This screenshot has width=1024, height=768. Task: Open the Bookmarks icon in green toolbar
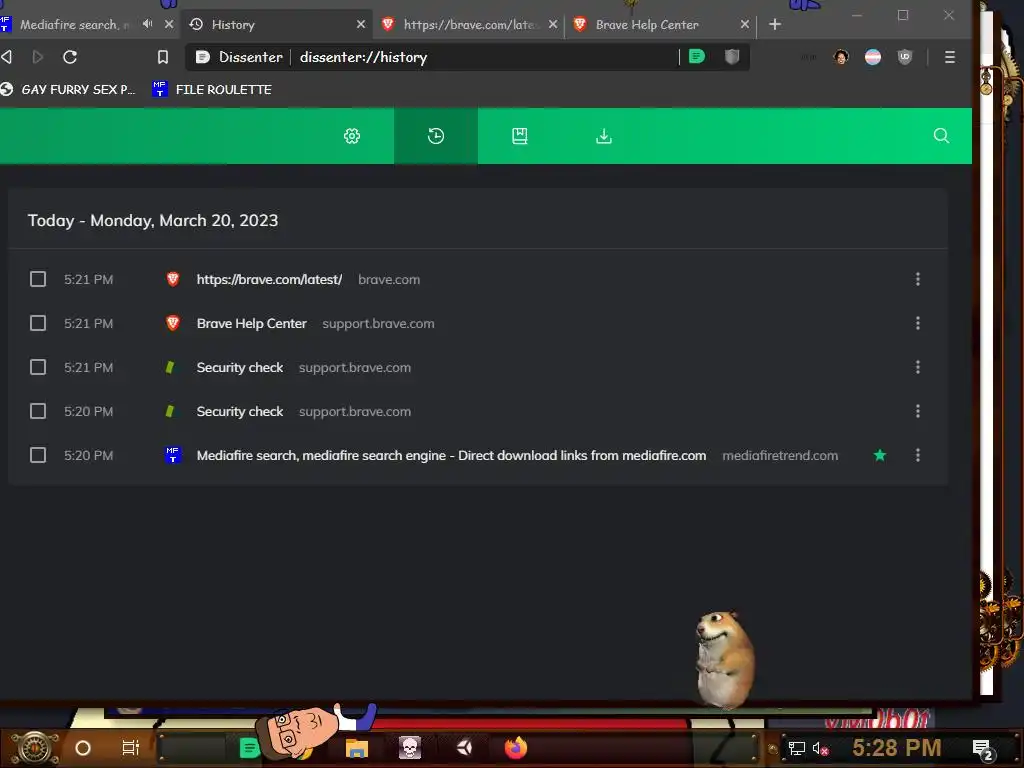[519, 136]
